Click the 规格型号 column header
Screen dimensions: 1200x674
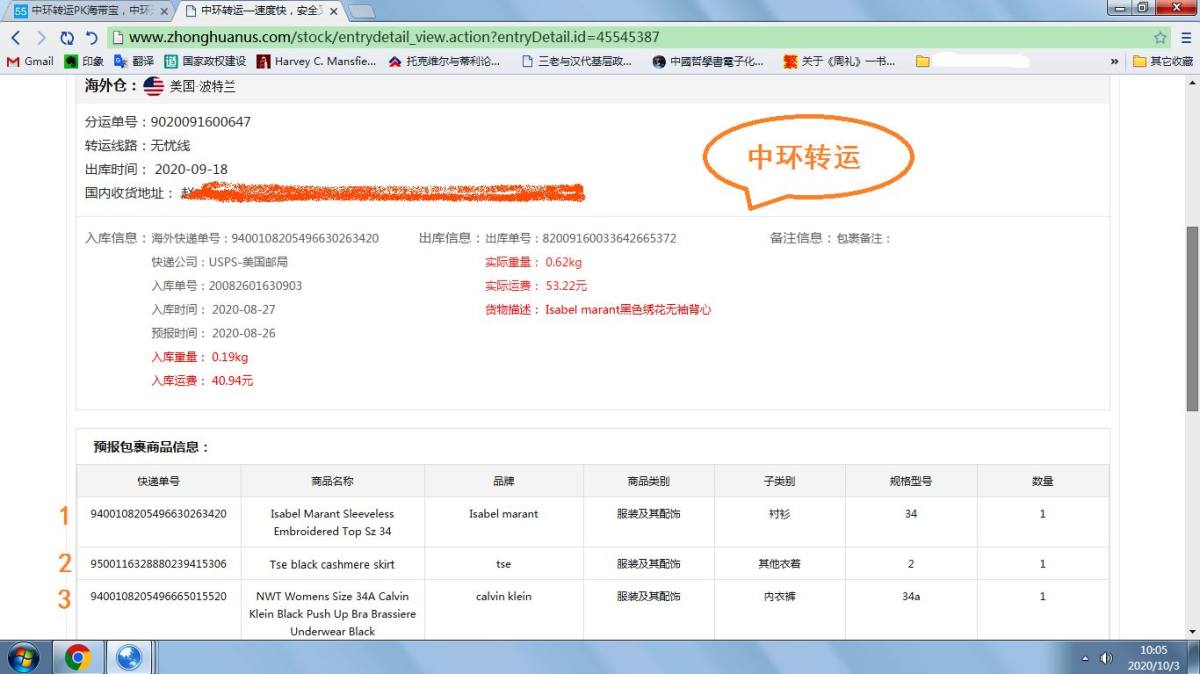point(910,481)
